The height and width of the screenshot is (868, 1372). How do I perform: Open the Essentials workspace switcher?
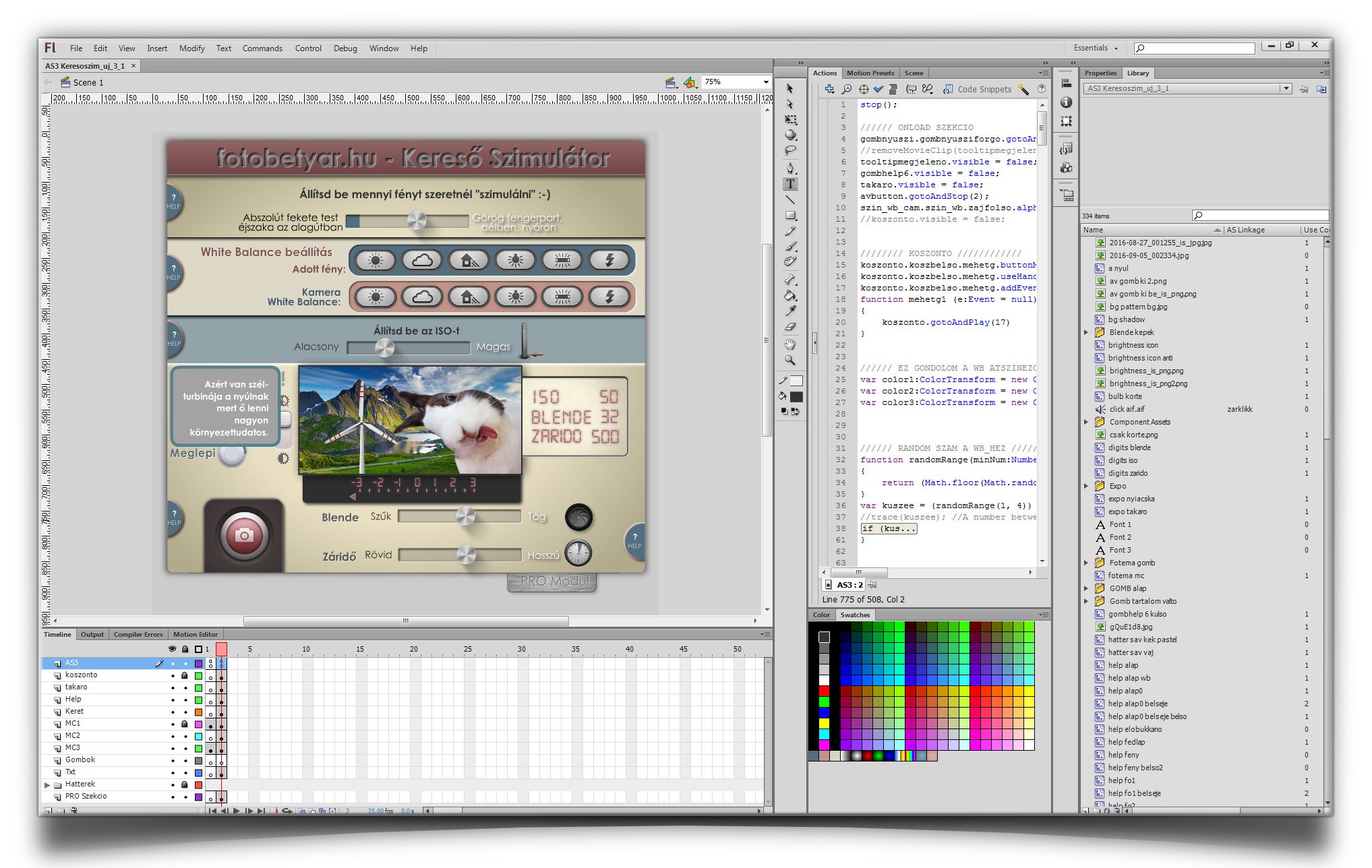coord(1096,48)
